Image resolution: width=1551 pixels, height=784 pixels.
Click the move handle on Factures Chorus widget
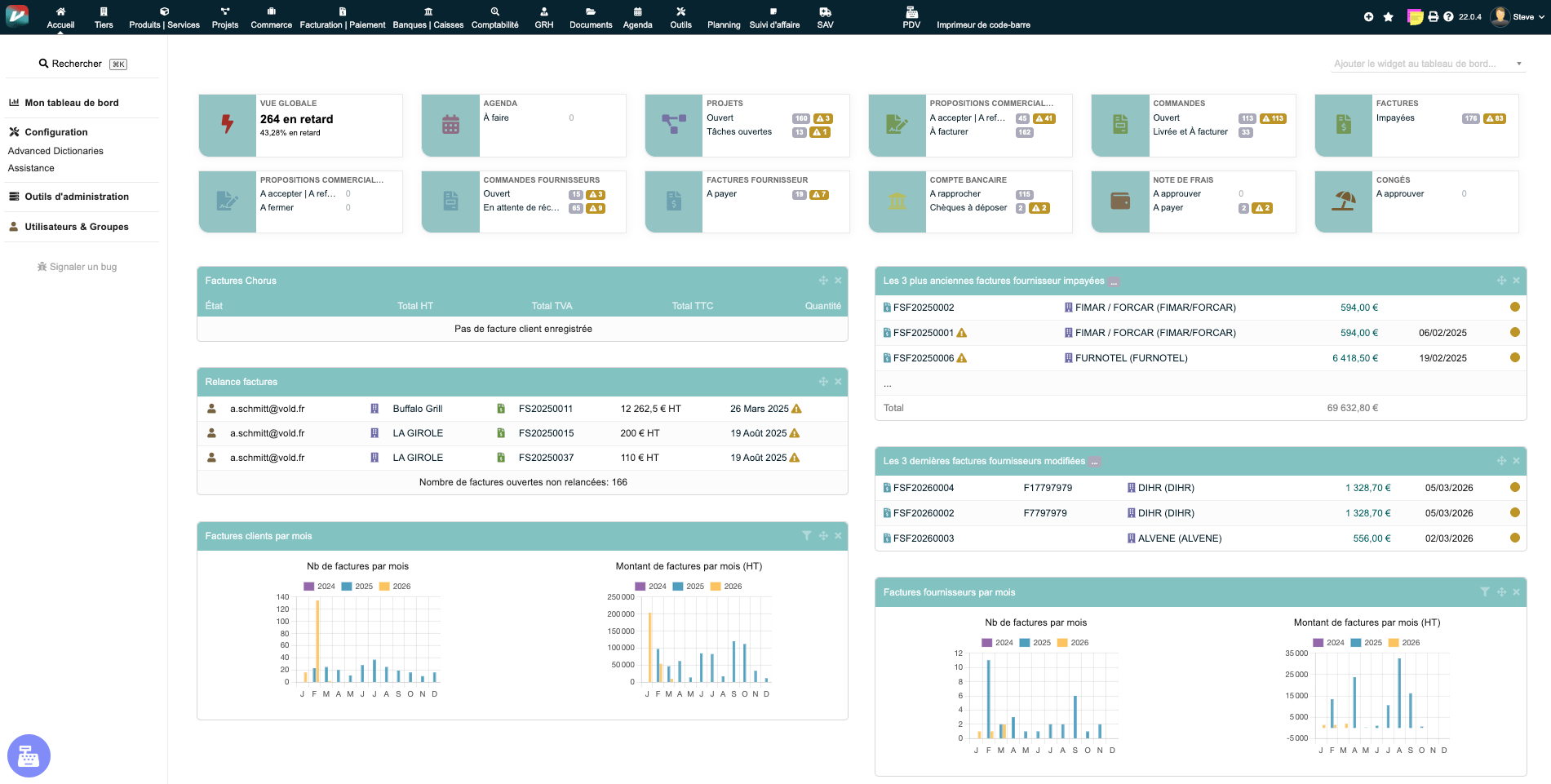[823, 281]
